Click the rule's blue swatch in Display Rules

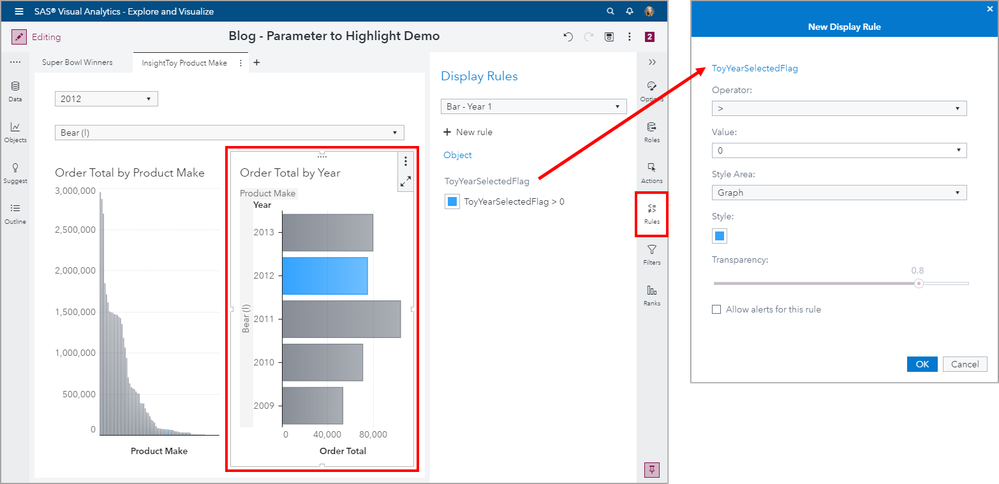click(x=452, y=202)
